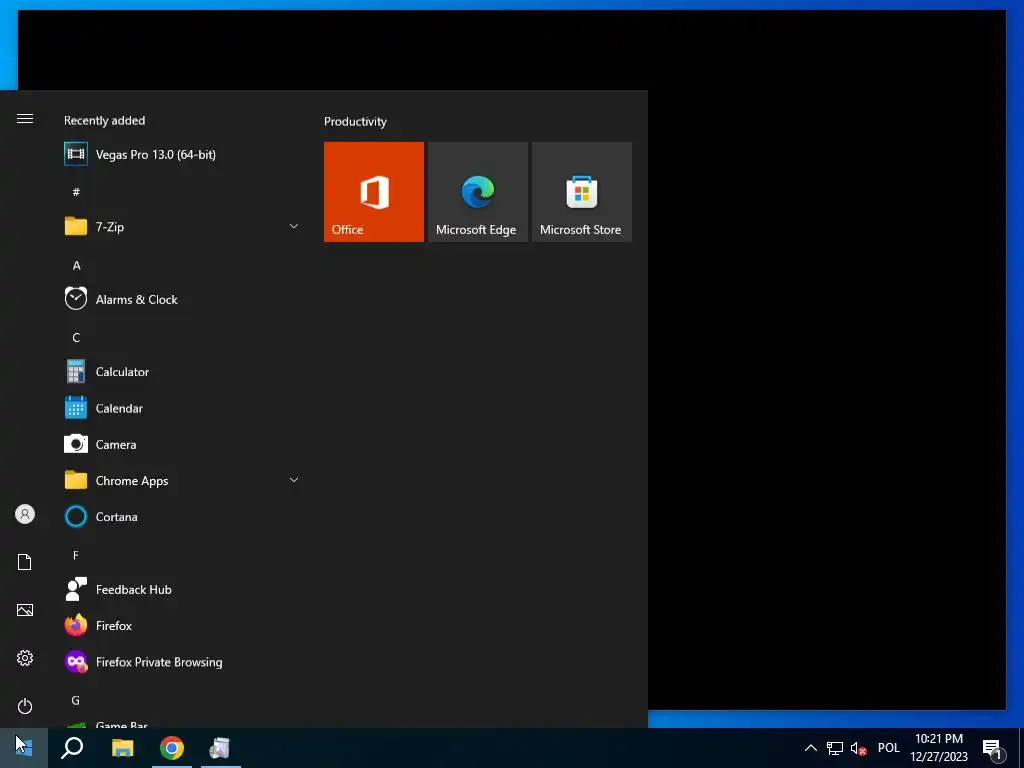
Task: Open the partially visible Game Bar entry
Action: [182, 723]
